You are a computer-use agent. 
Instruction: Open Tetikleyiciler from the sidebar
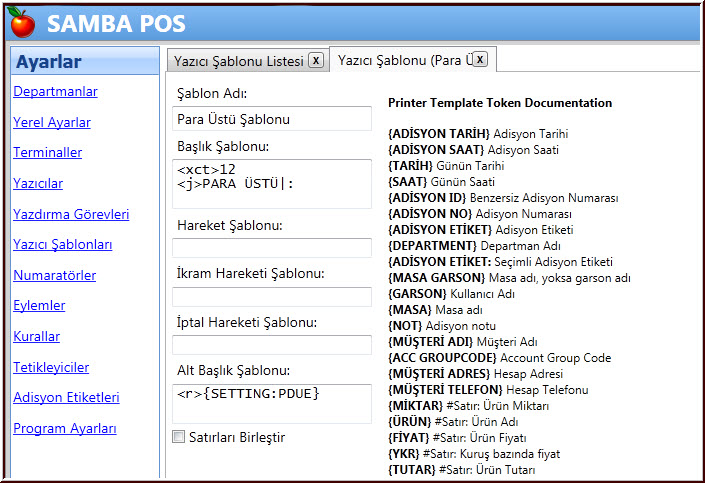[51, 368]
